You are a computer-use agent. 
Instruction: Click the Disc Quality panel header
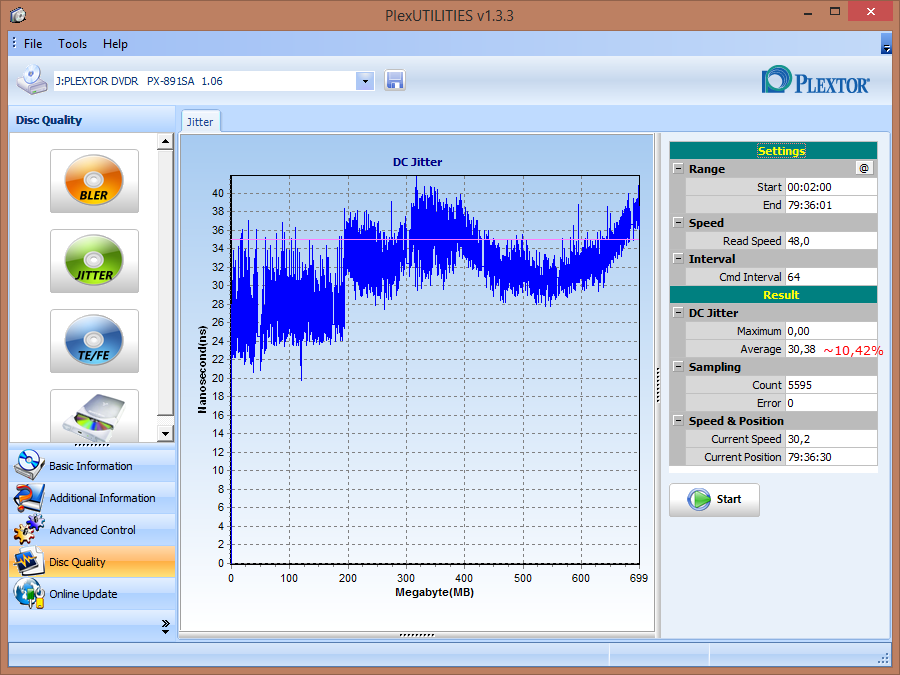pyautogui.click(x=92, y=120)
